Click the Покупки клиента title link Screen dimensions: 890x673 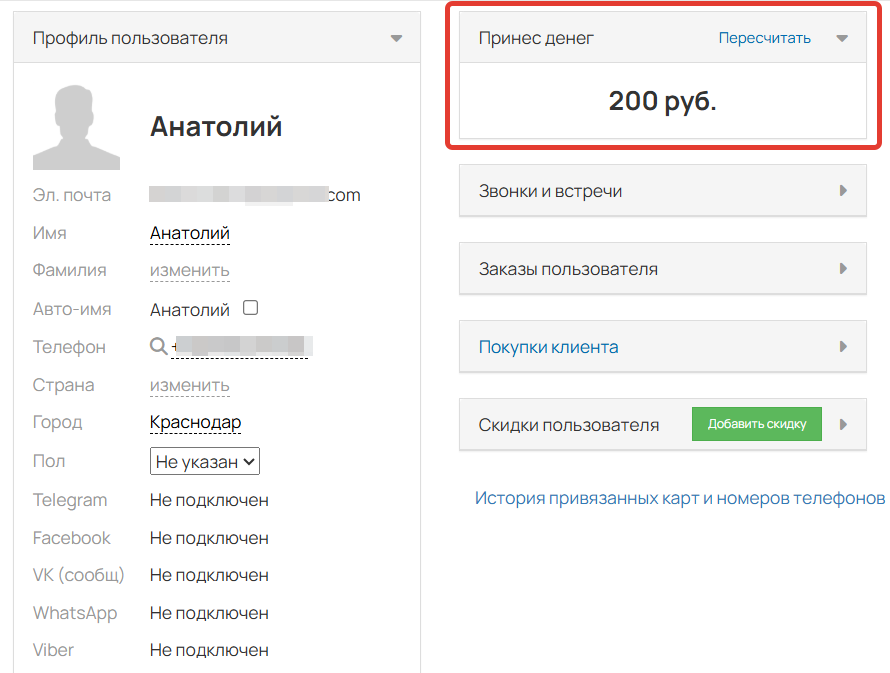[548, 347]
